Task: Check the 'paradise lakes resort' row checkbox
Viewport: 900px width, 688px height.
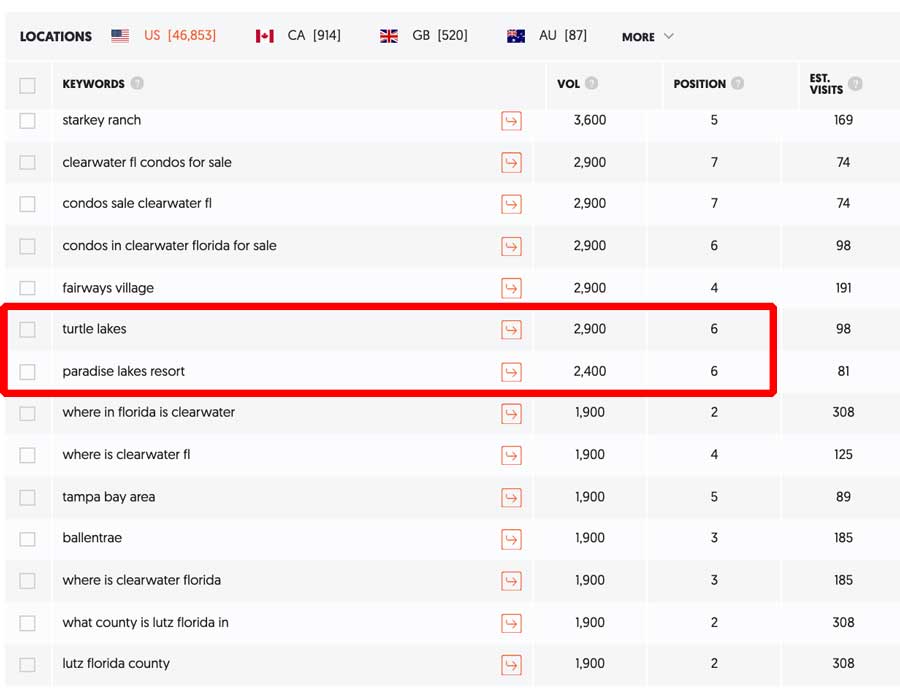Action: click(28, 372)
